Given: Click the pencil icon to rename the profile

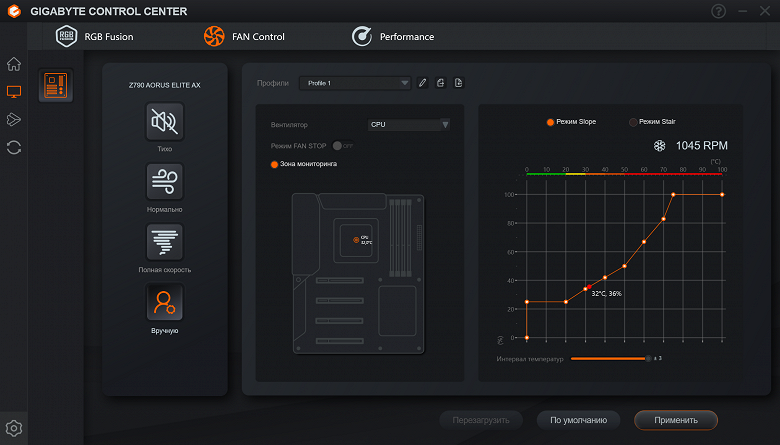Looking at the screenshot, I should [422, 83].
